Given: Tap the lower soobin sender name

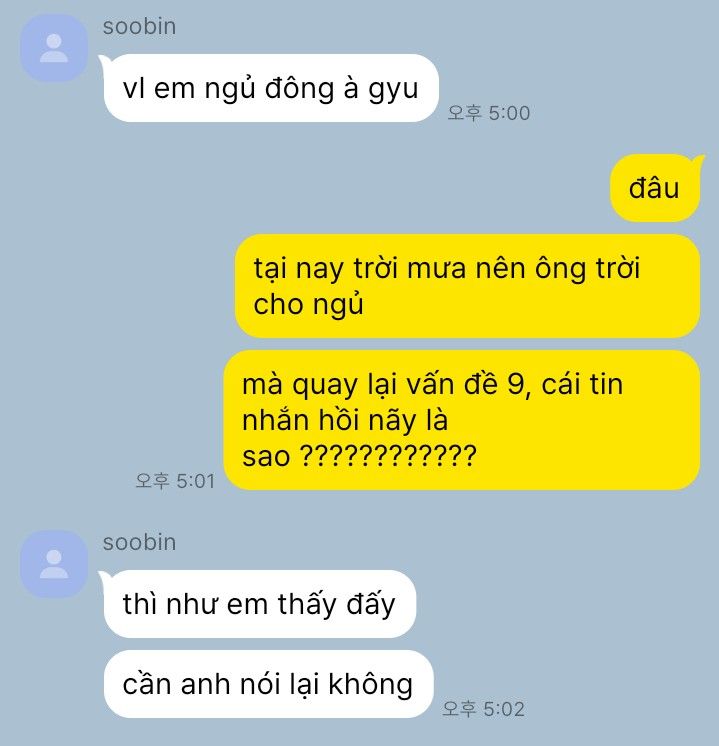Looking at the screenshot, I should click(139, 542).
